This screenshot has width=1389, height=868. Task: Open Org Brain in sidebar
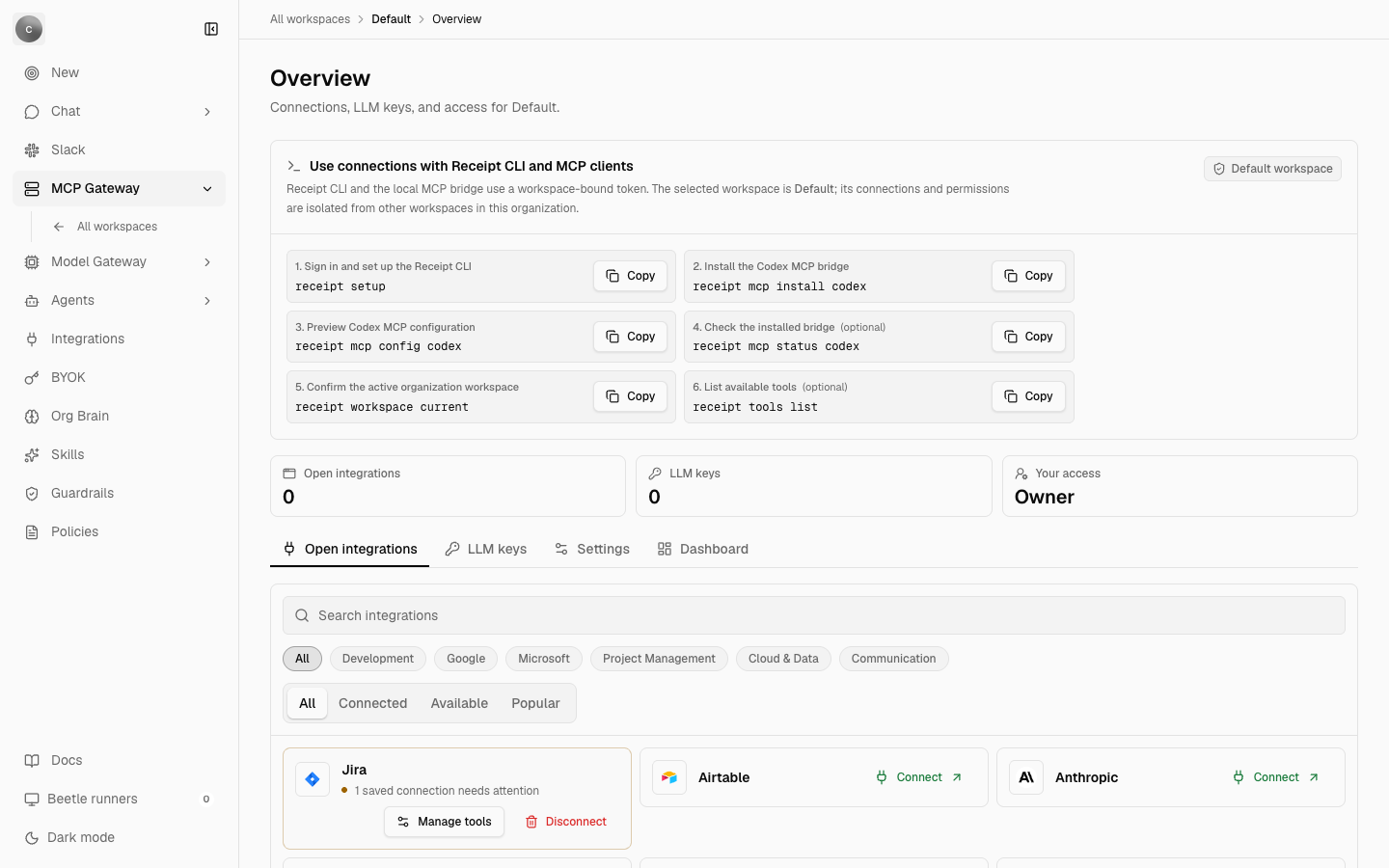click(x=119, y=416)
